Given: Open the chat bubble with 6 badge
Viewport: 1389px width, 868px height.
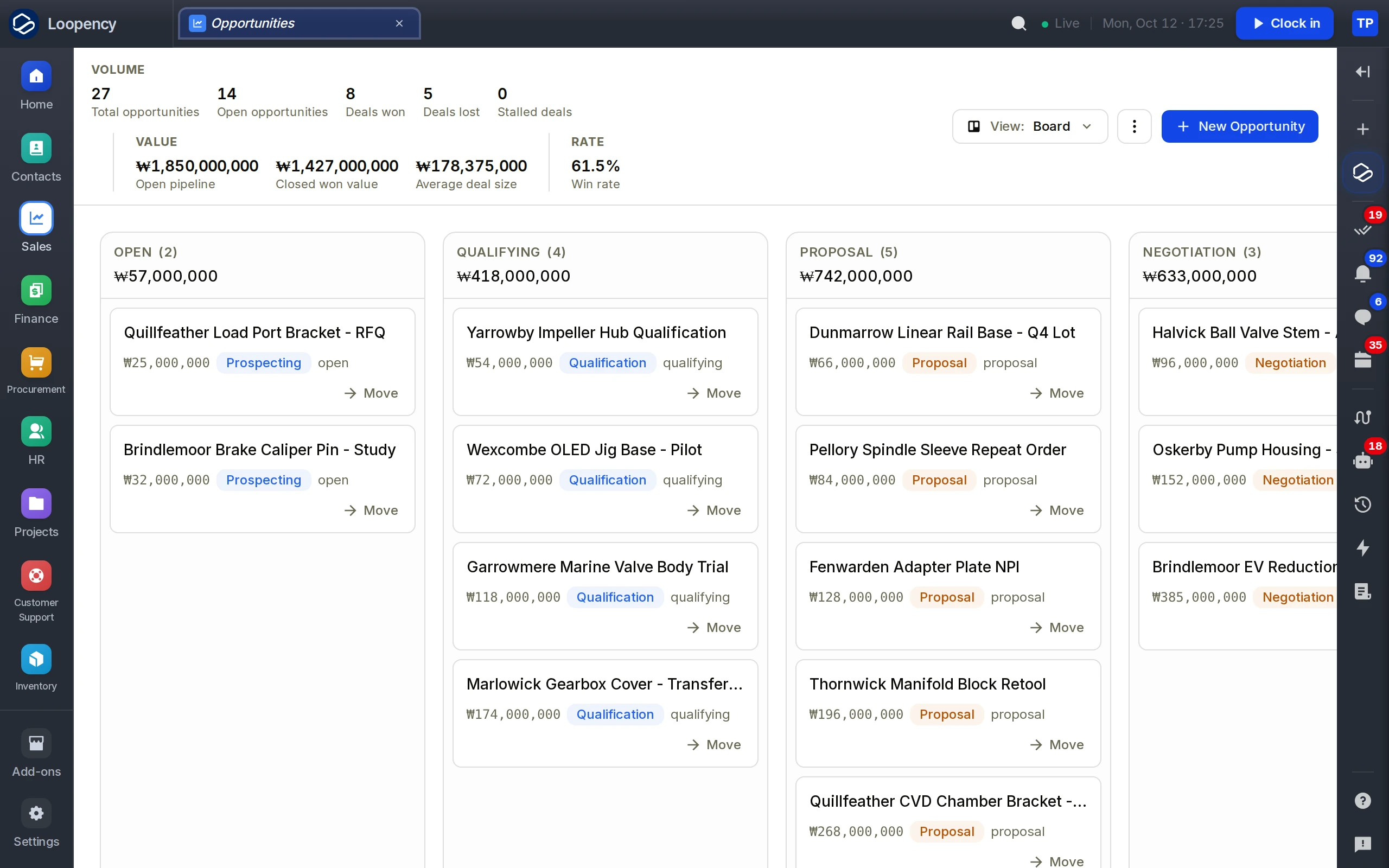Looking at the screenshot, I should pos(1362,317).
